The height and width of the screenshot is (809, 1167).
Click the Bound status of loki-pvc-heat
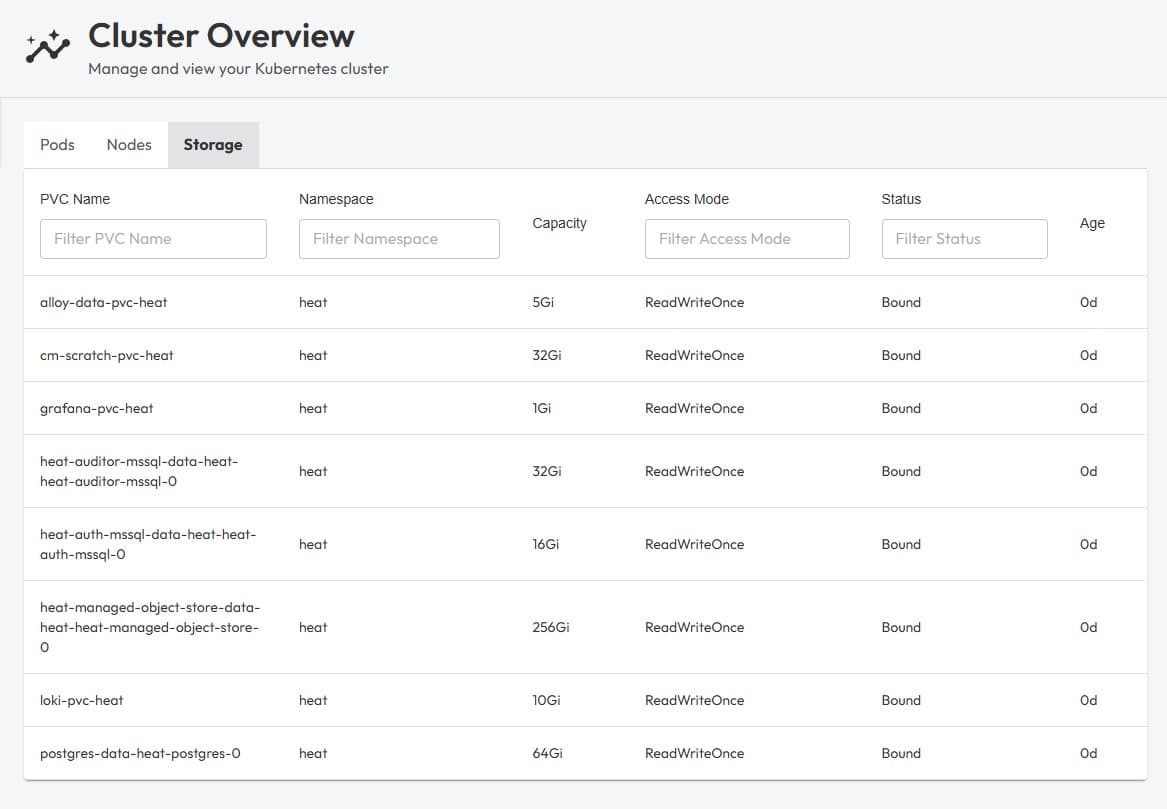[x=901, y=700]
